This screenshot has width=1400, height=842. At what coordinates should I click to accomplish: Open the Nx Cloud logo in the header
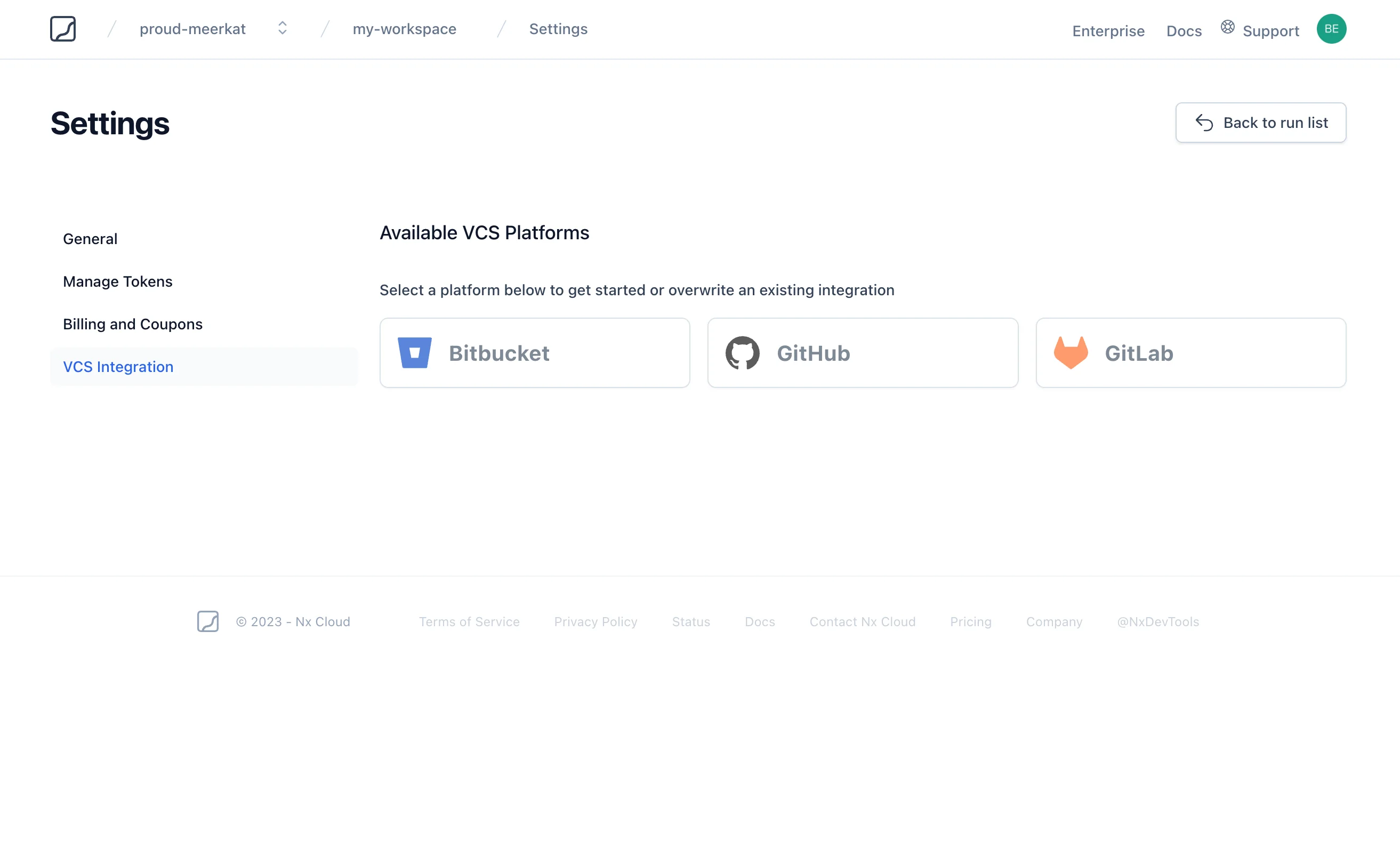(63, 29)
